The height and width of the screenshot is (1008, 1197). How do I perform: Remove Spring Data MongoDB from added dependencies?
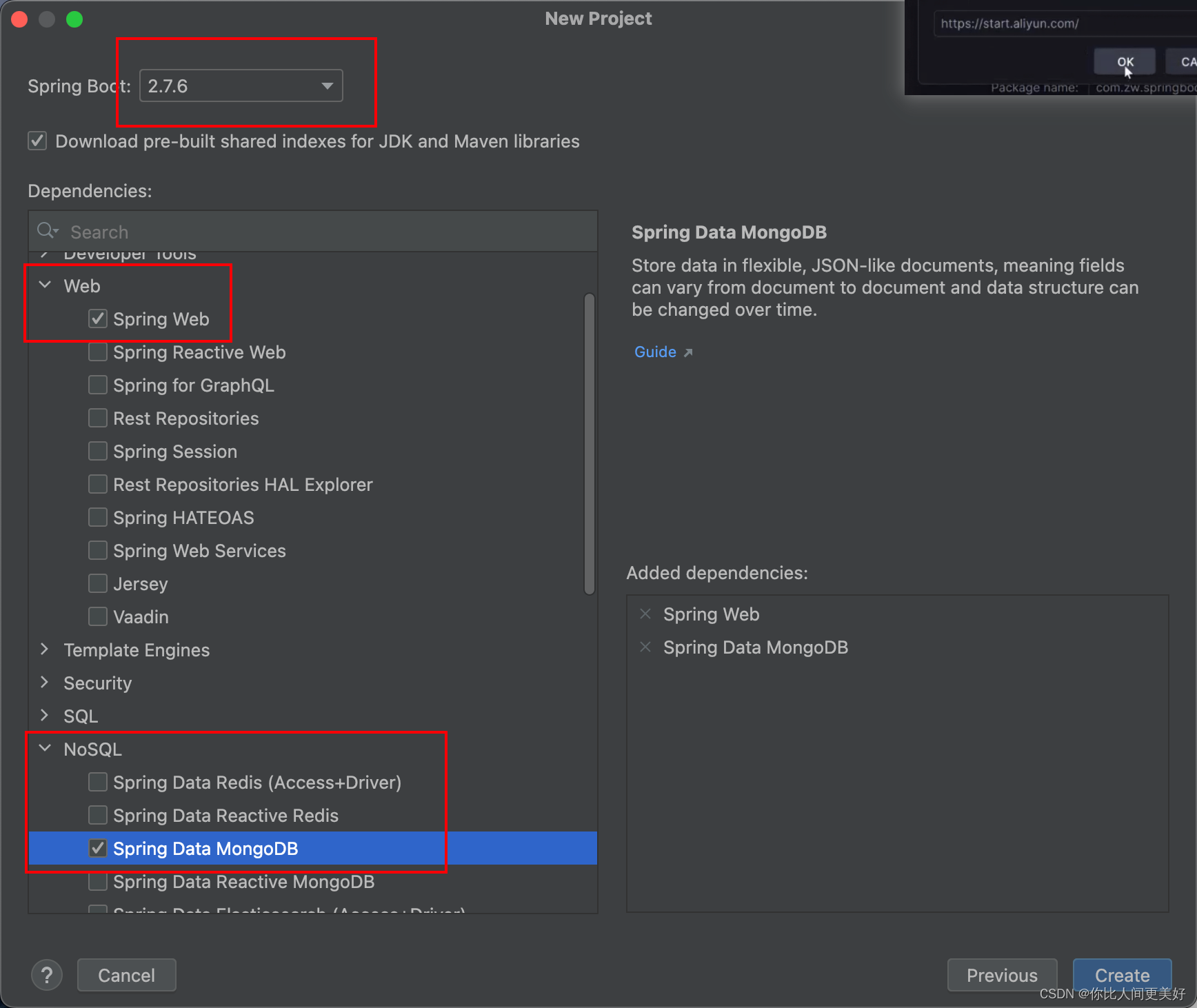[645, 647]
